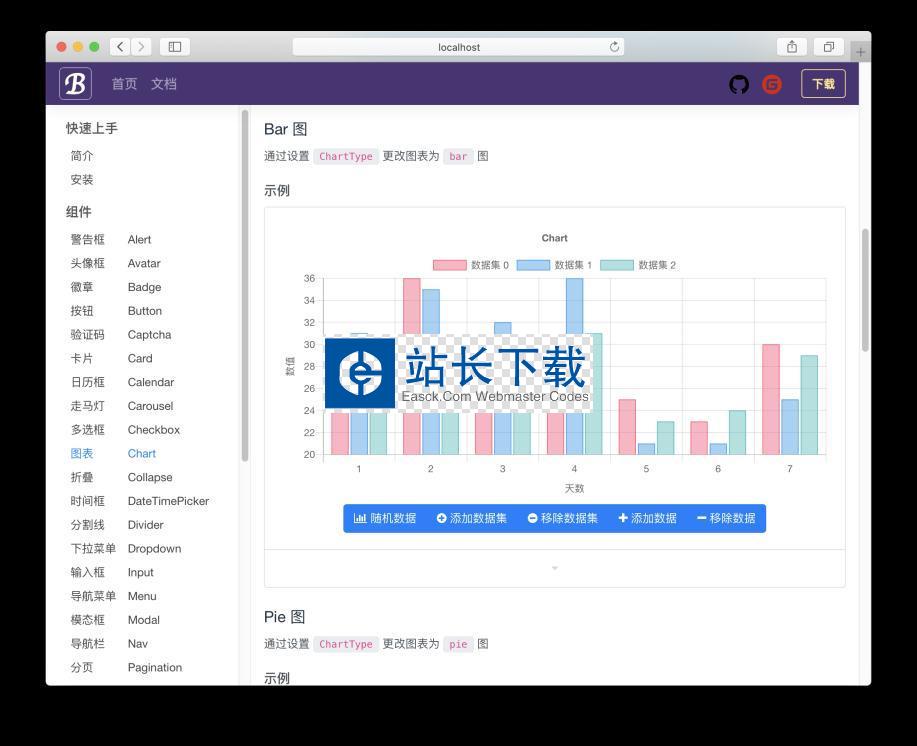Go to 首页 in top navigation
The width and height of the screenshot is (917, 746).
(124, 84)
